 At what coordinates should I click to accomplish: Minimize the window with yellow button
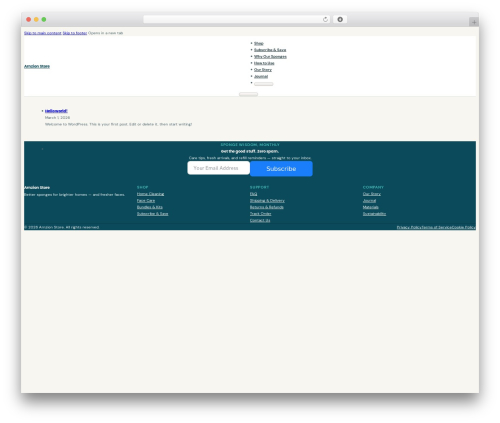(x=36, y=20)
